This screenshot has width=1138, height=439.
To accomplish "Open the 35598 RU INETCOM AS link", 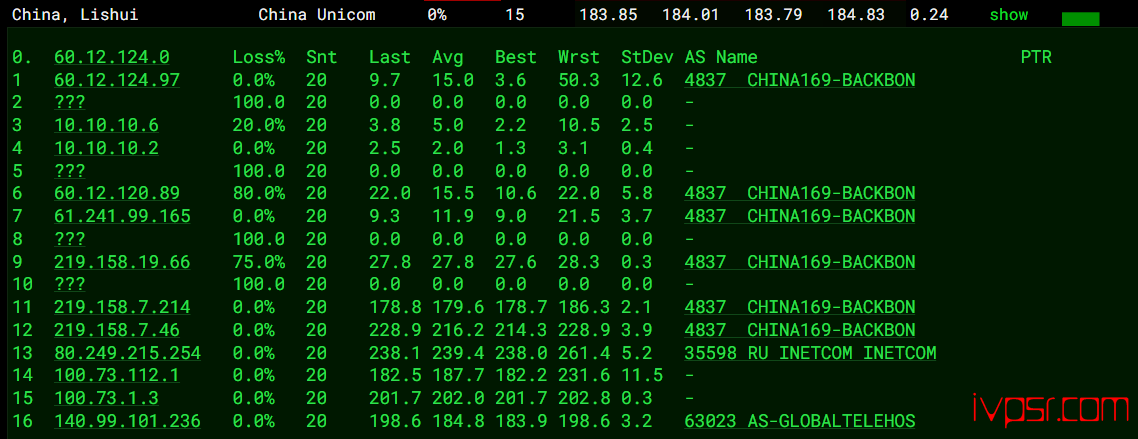I will click(810, 353).
